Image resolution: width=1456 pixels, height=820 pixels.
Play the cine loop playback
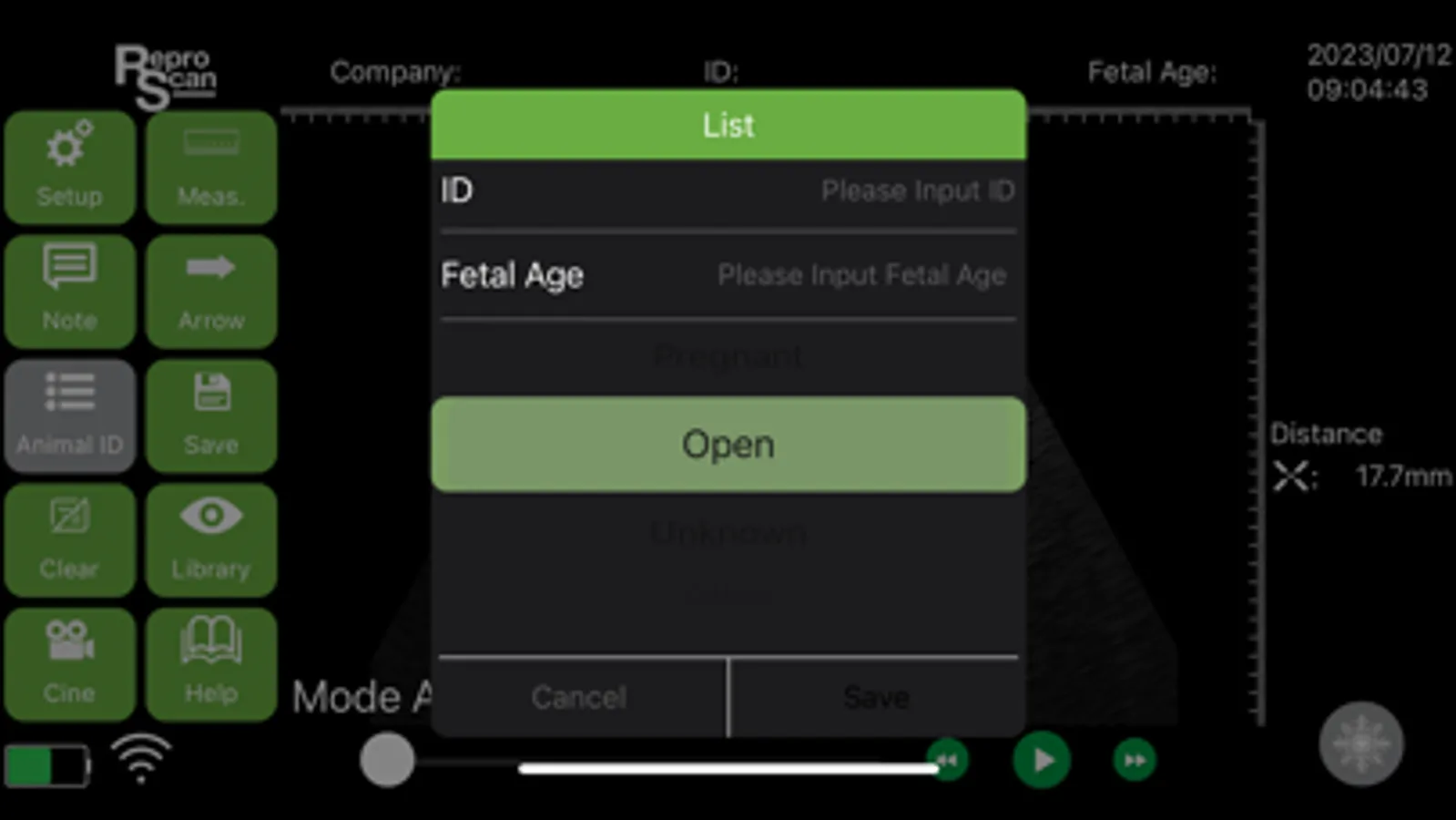(x=1042, y=760)
